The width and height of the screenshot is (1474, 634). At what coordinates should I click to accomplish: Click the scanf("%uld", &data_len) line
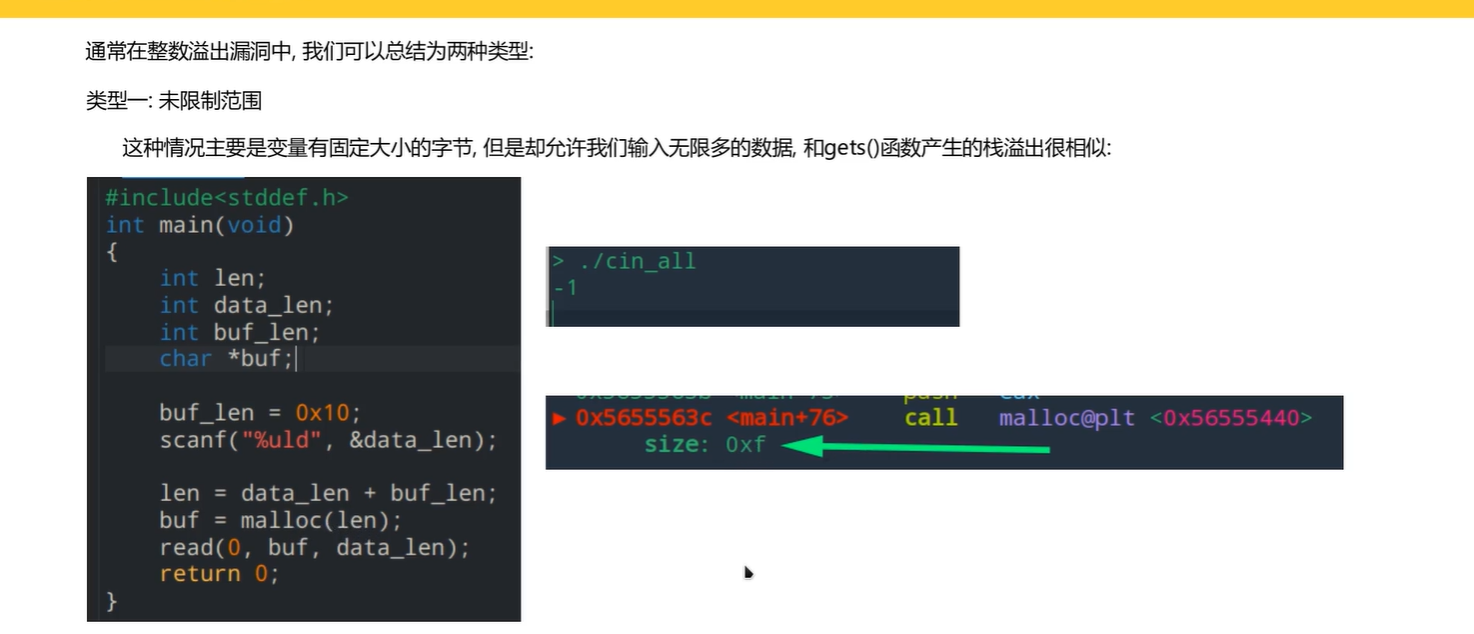328,439
